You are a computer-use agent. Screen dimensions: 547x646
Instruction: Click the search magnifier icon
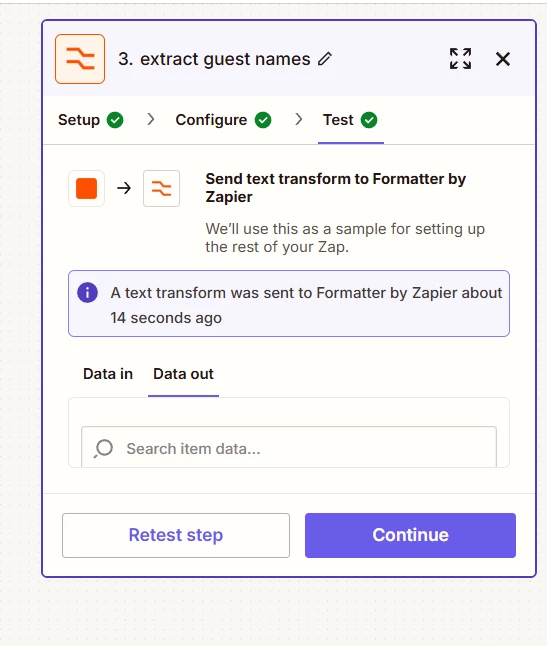[x=103, y=449]
